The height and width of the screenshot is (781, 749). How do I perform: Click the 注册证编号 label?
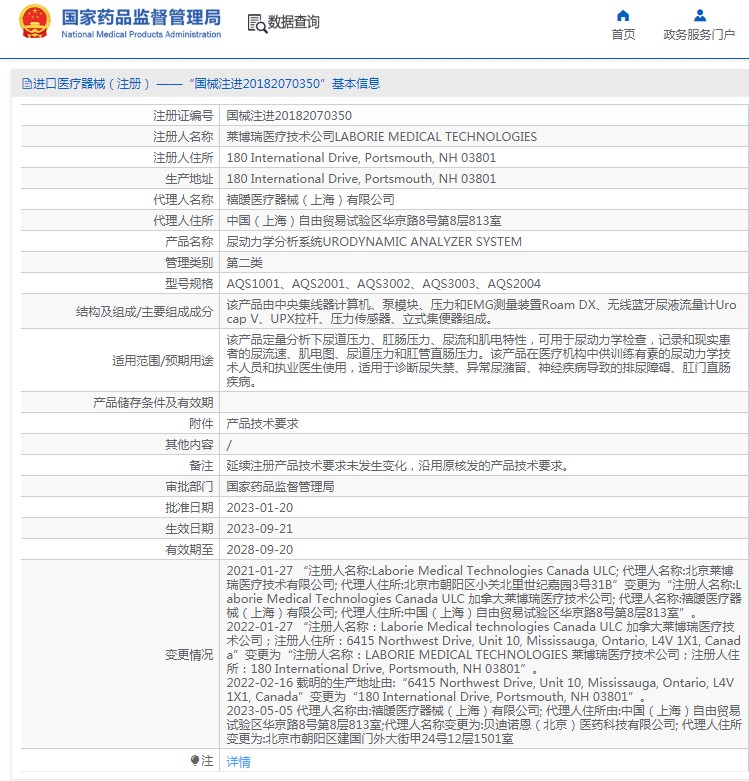[x=183, y=116]
